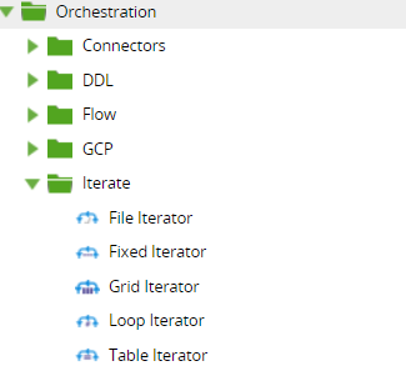Select the Fixed Iterator label
This screenshot has height=372, width=406.
point(158,252)
